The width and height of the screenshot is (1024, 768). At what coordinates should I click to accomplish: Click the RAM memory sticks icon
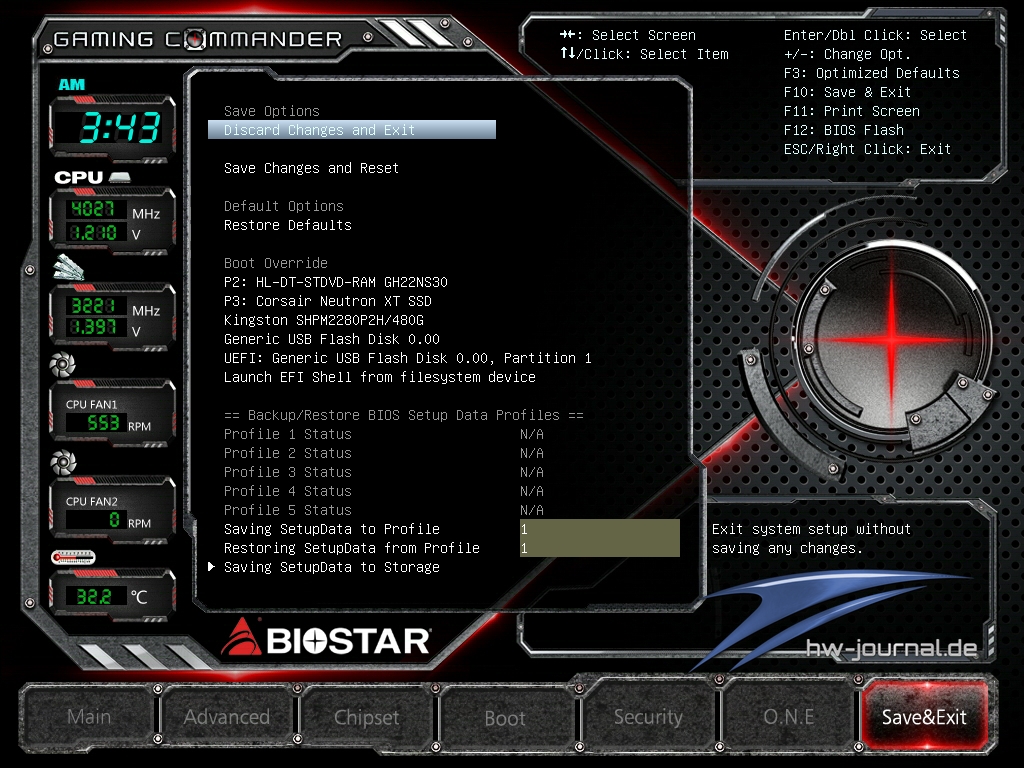click(x=69, y=268)
